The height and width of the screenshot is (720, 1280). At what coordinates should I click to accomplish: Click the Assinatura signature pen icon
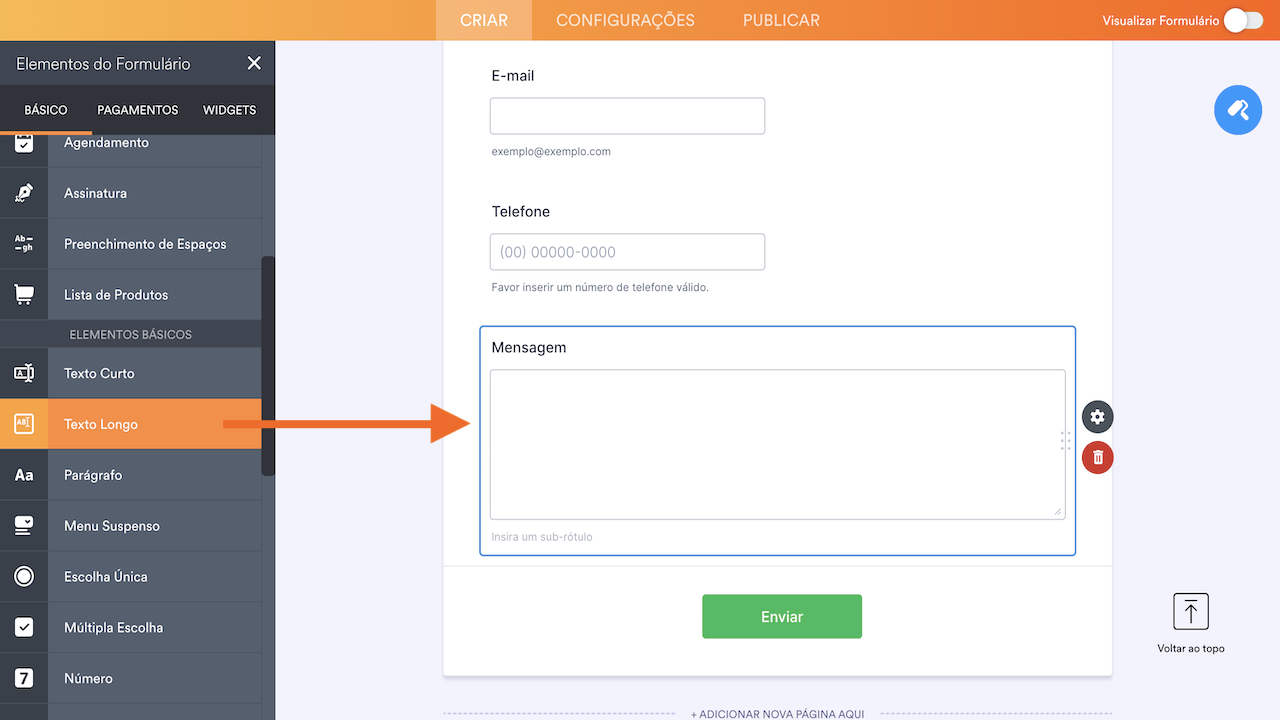24,193
